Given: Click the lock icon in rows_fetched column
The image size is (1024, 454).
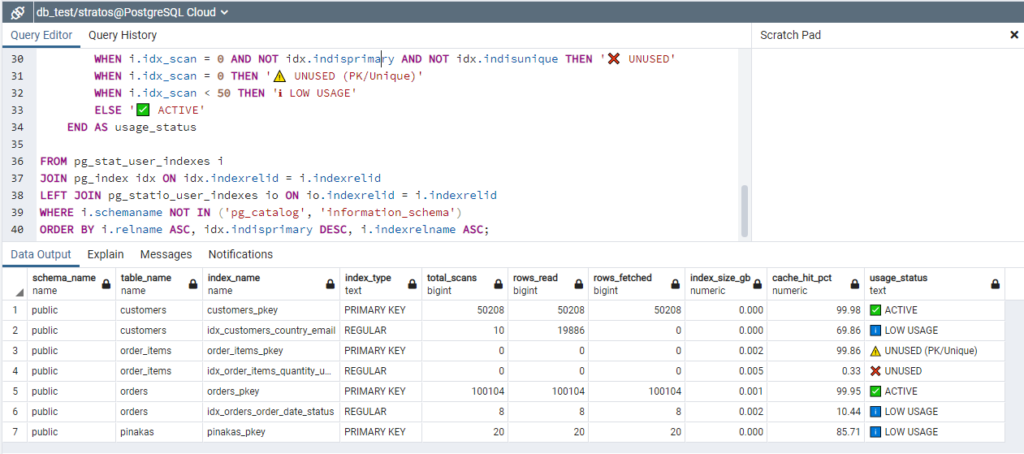Looking at the screenshot, I should coord(675,284).
